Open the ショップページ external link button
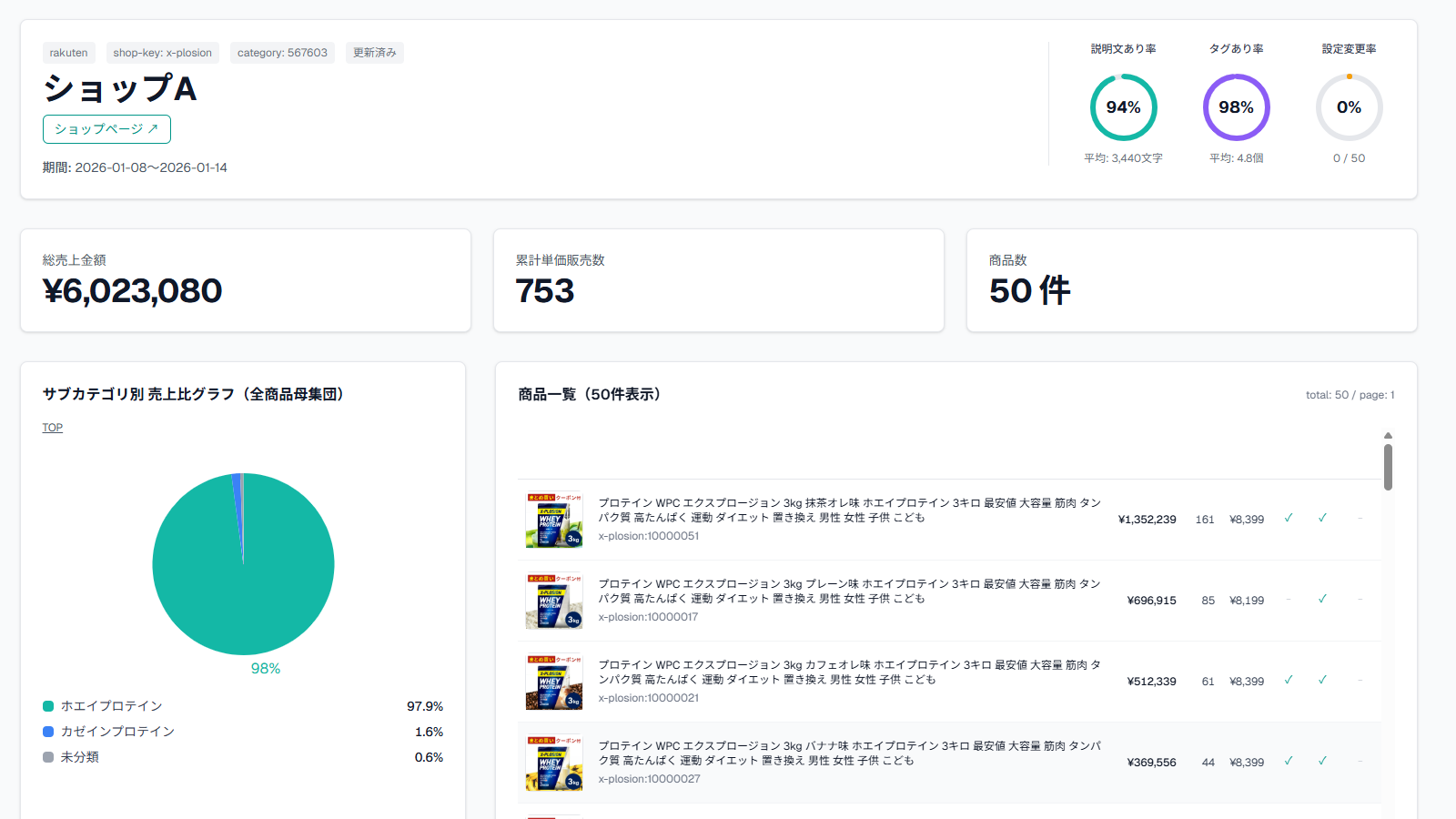This screenshot has width=1456, height=819. pyautogui.click(x=106, y=129)
